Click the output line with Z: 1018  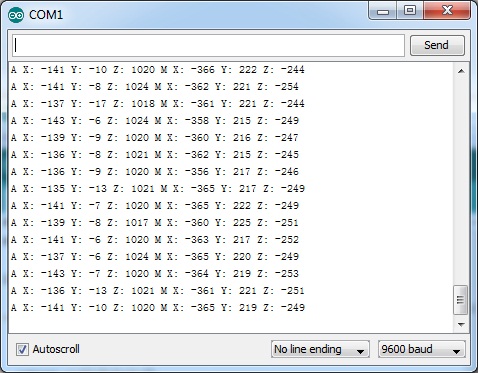(158, 104)
